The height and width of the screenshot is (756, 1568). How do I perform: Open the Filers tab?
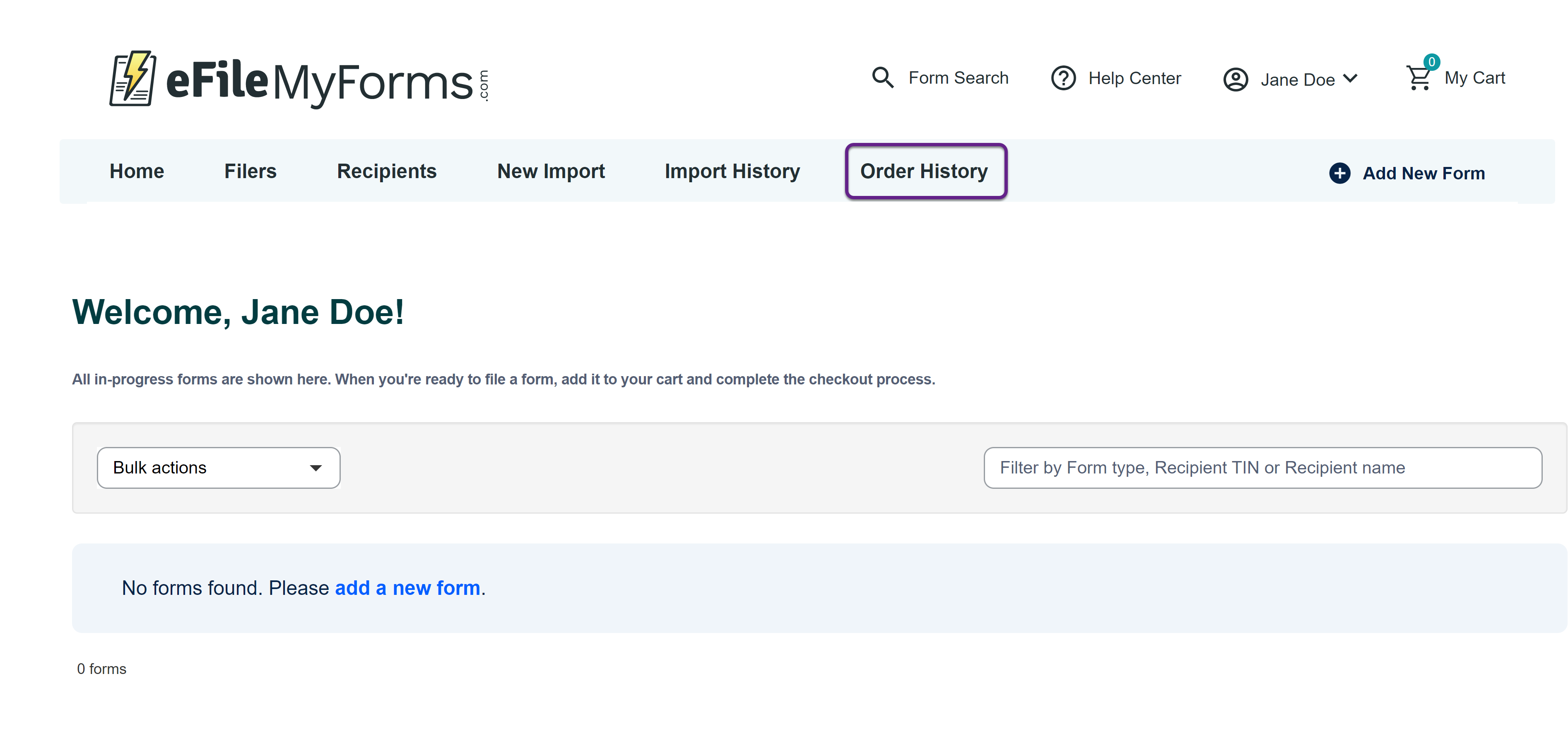(x=250, y=171)
